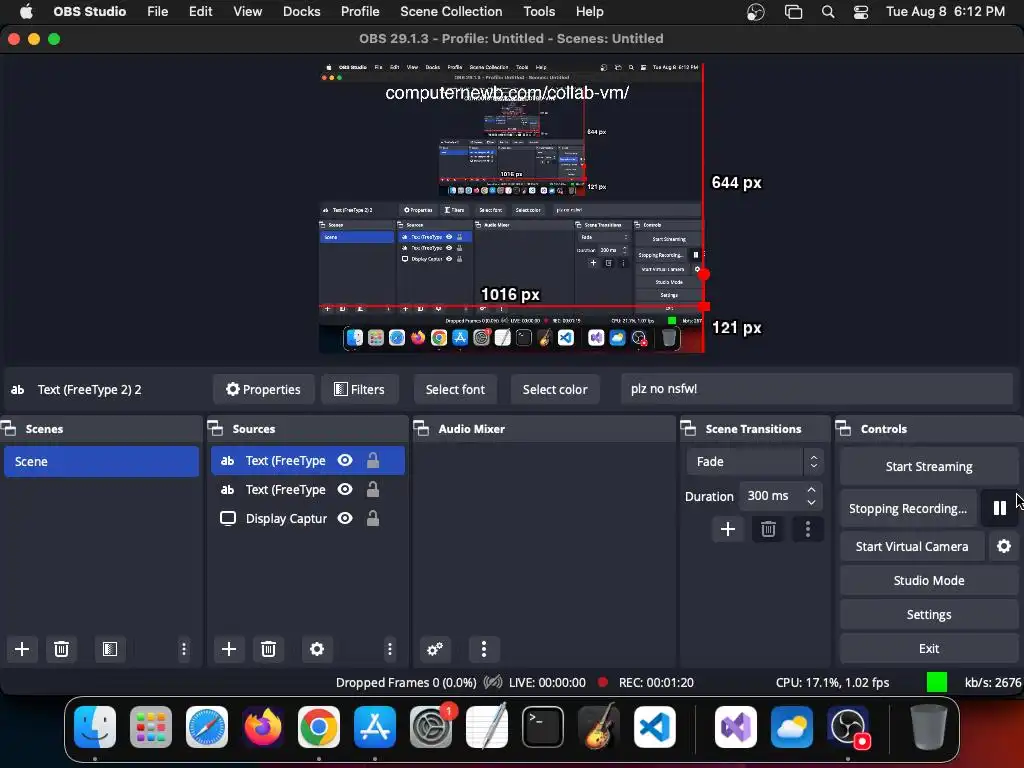This screenshot has height=768, width=1024.
Task: Click the Exit button in Controls
Action: (929, 648)
